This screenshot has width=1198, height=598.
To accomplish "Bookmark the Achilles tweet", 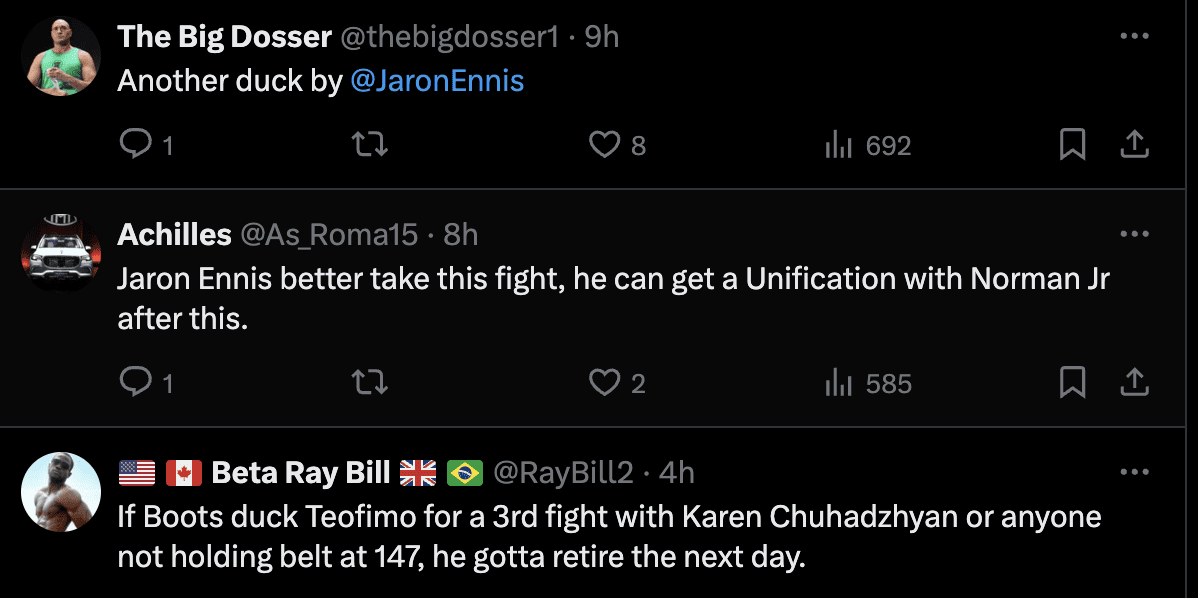I will pos(1072,382).
